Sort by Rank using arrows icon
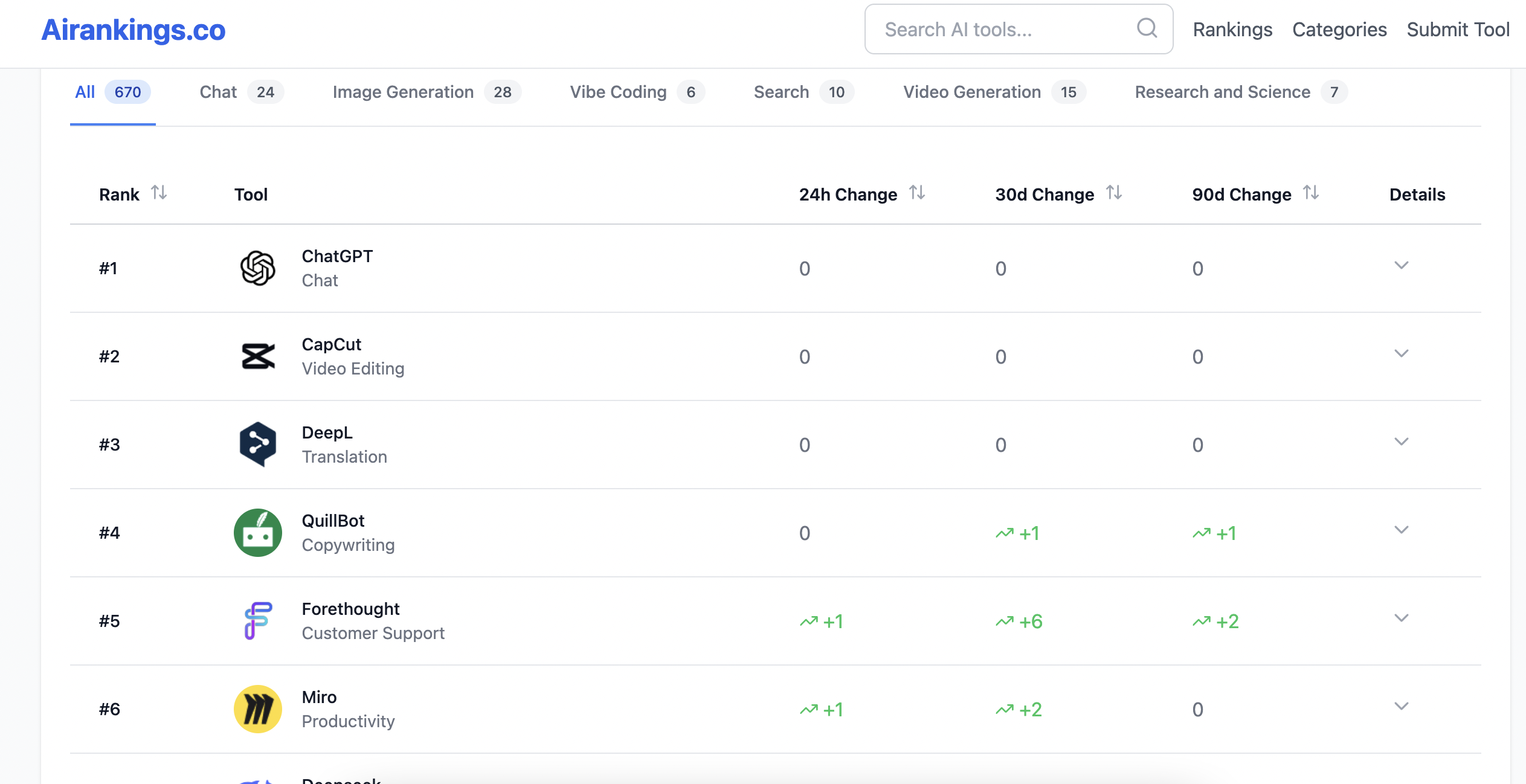The image size is (1526, 784). coord(159,193)
